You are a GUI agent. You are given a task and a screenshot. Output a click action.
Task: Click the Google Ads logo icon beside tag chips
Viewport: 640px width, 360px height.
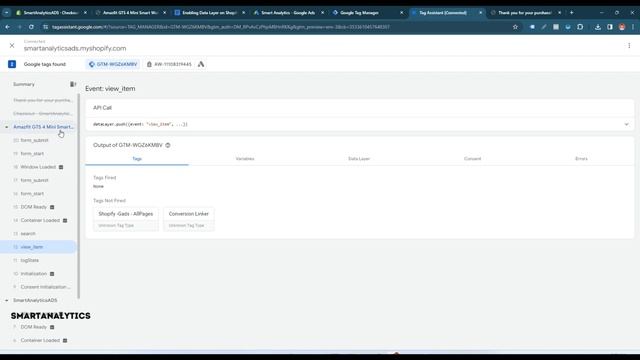click(x=201, y=64)
